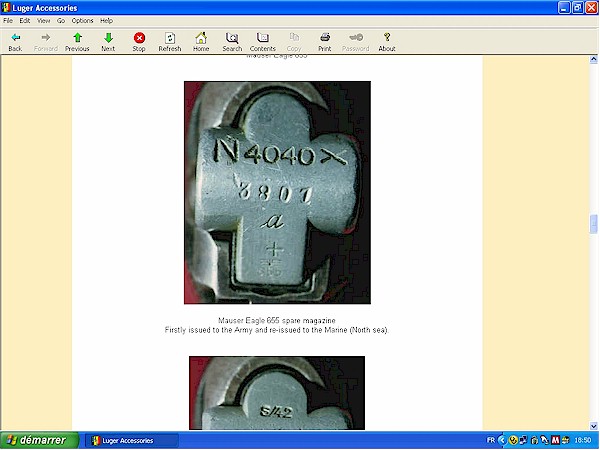Image resolution: width=600 pixels, height=450 pixels.
Task: Expand hidden tray icons arrow
Action: click(502, 440)
